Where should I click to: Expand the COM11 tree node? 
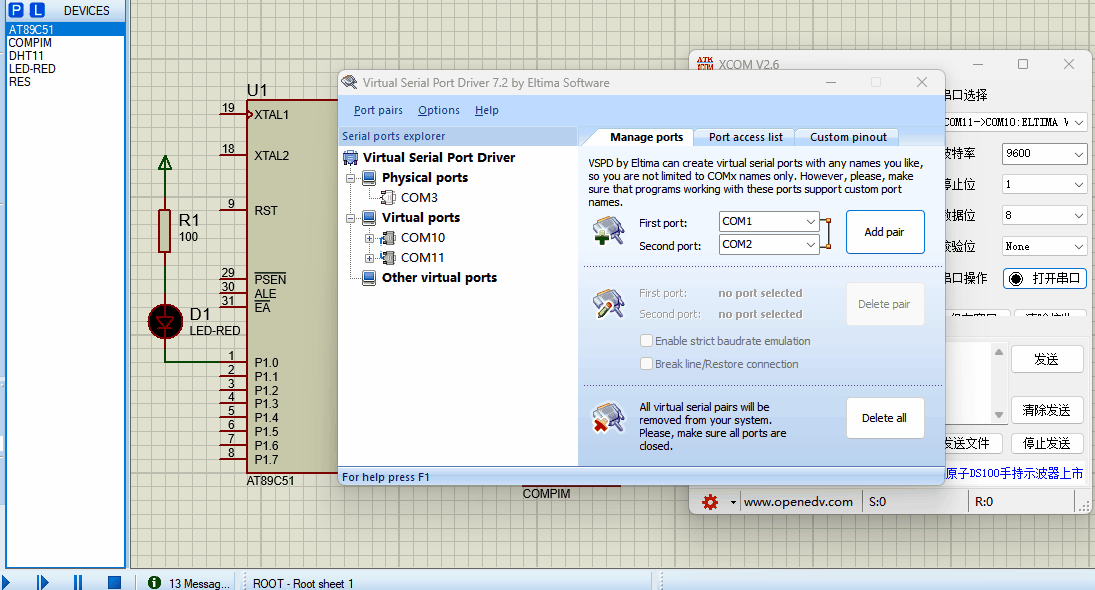coord(369,258)
